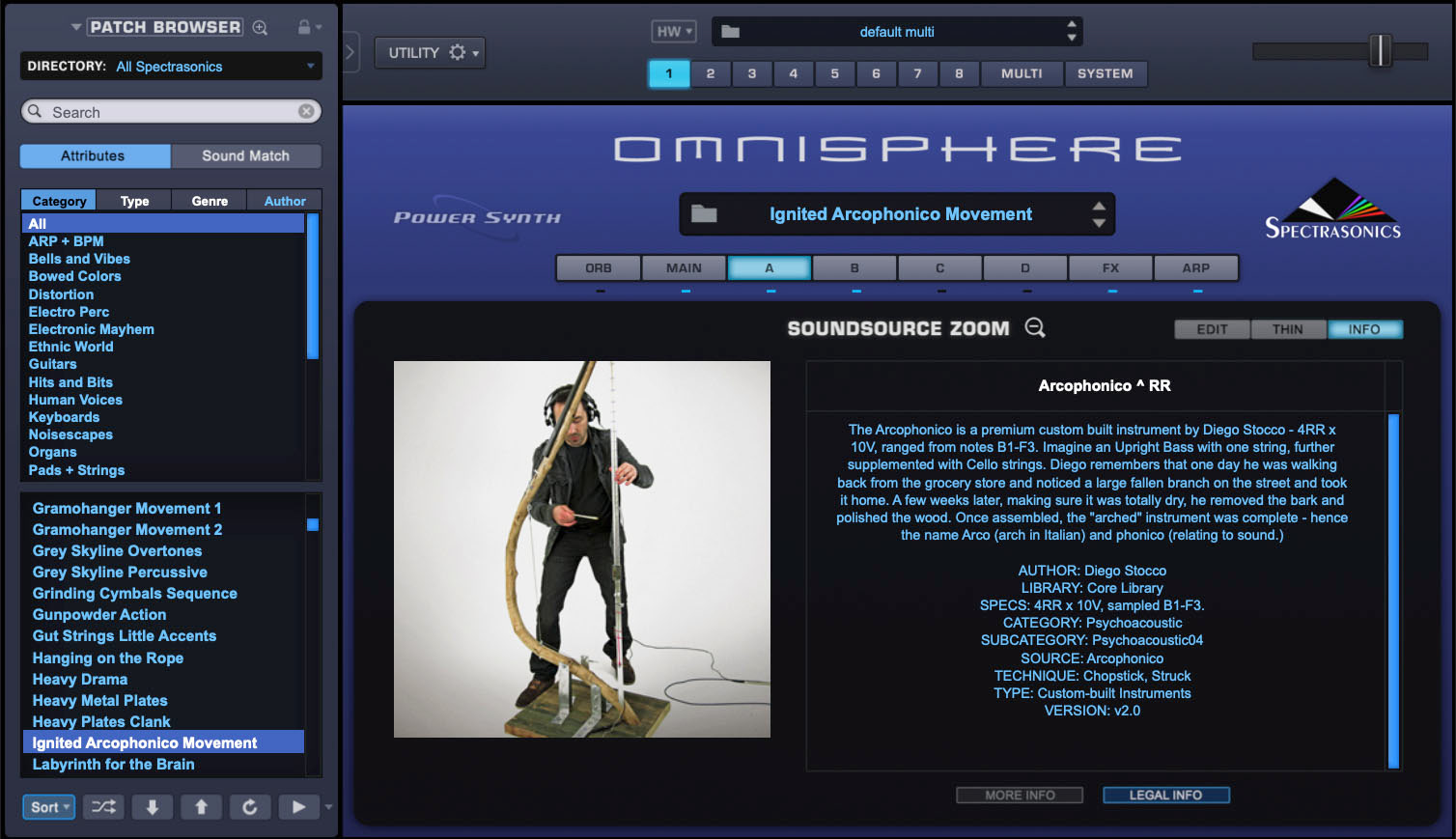
Task: Switch to layer D tab
Action: (x=1025, y=267)
